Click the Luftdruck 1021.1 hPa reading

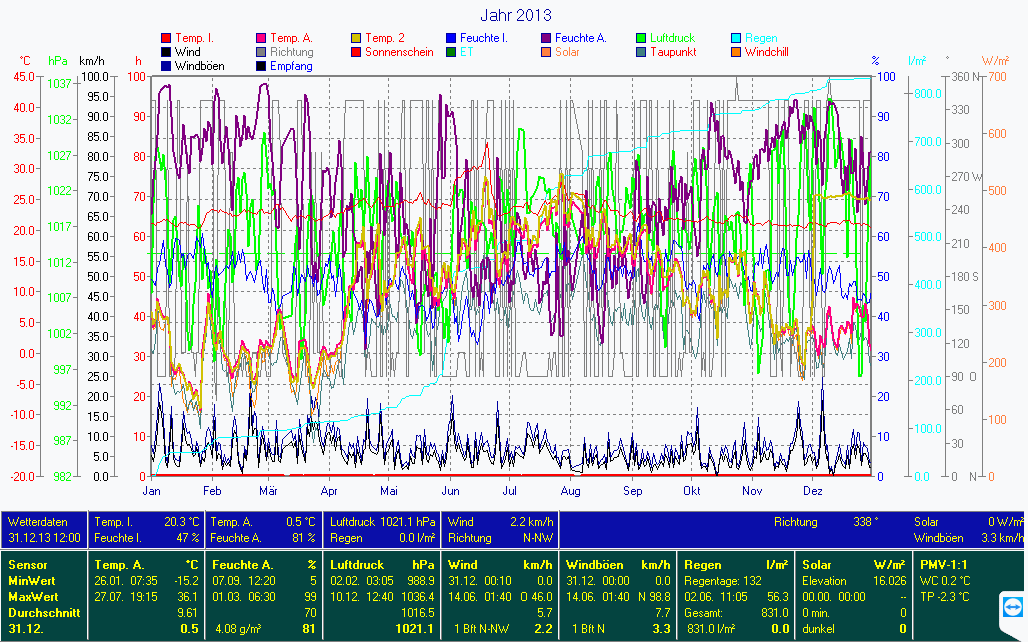[382, 522]
